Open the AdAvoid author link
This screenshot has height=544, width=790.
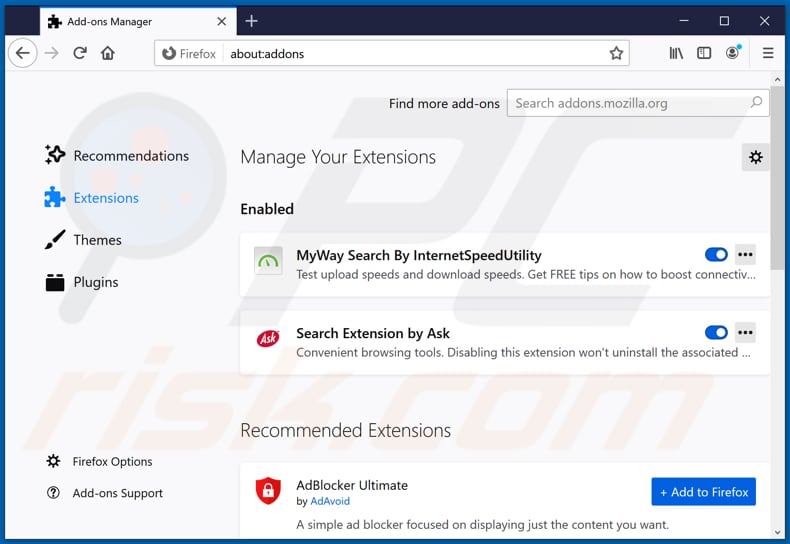[330, 501]
